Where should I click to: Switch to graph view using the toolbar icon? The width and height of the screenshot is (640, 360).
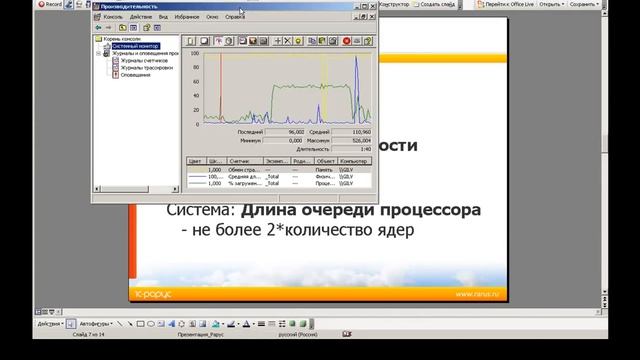(242, 41)
